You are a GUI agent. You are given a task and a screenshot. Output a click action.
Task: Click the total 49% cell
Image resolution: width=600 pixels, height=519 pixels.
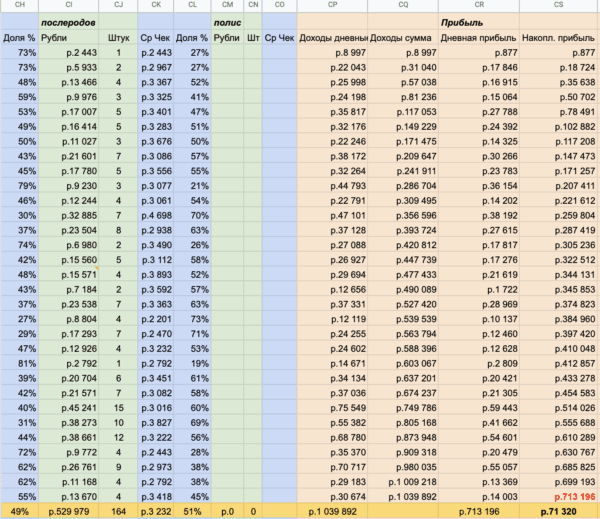[19, 511]
